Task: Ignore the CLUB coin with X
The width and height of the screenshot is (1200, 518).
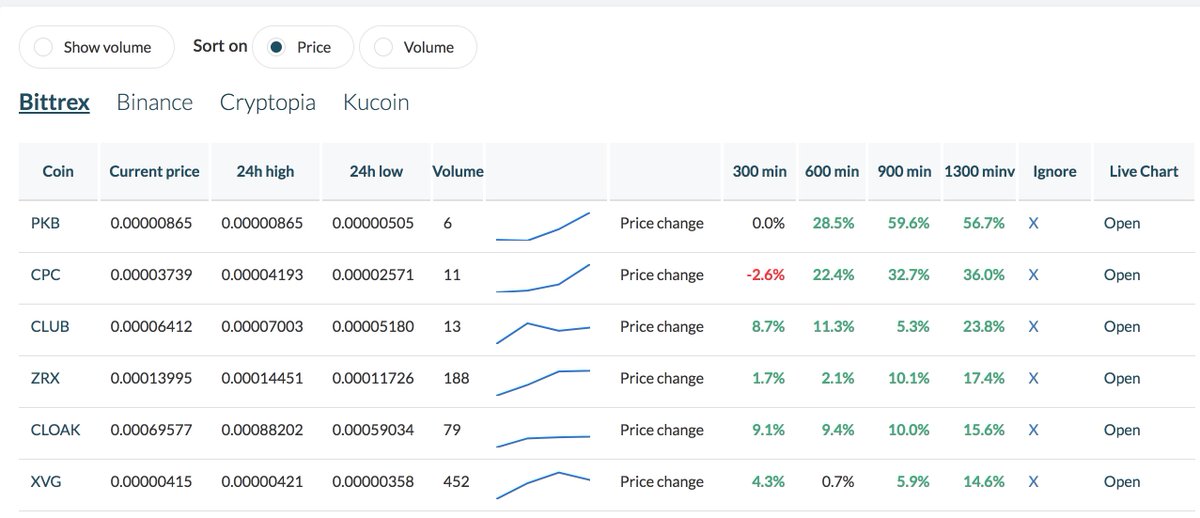Action: [x=1033, y=327]
